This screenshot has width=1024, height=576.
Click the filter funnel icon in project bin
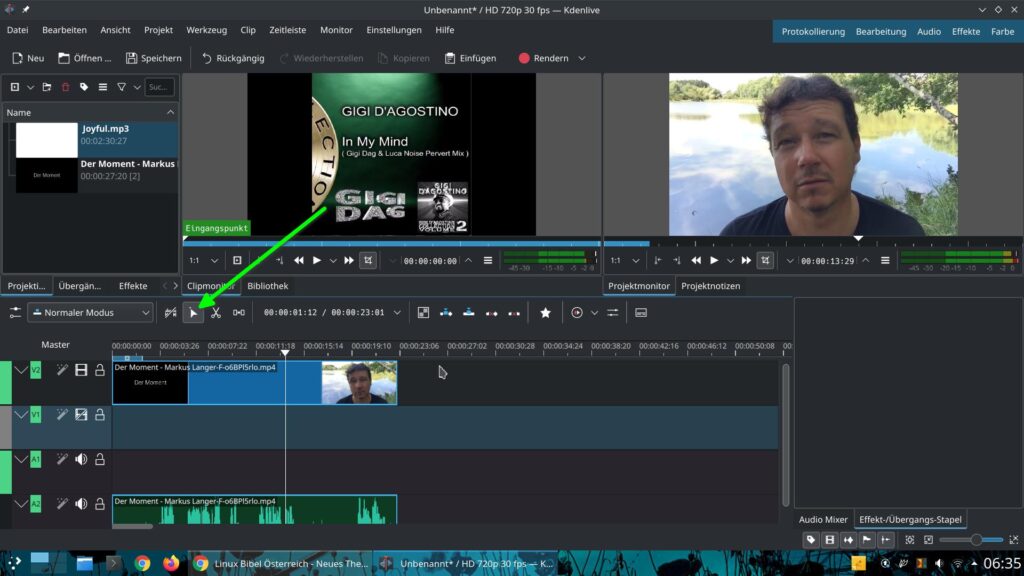point(121,87)
